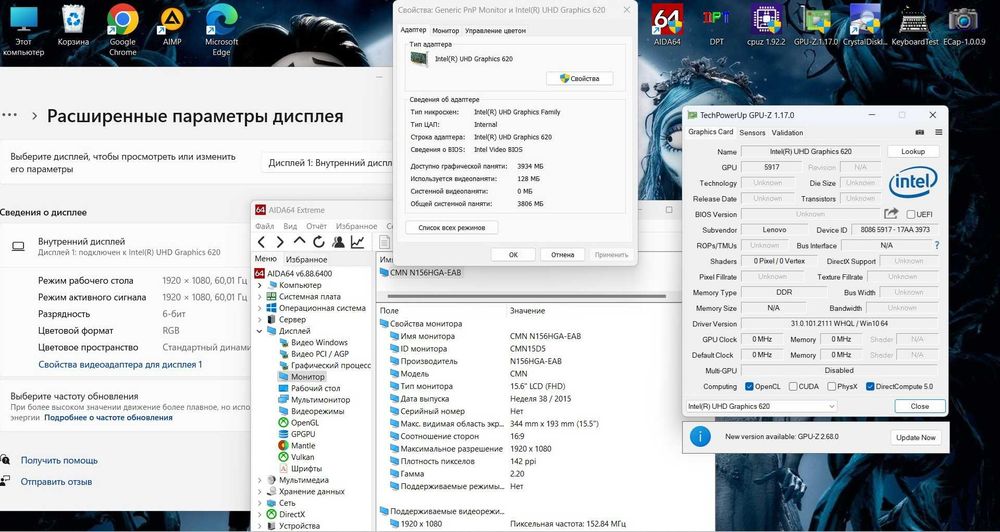Open the Этот компьютер desktop icon

coord(24,29)
